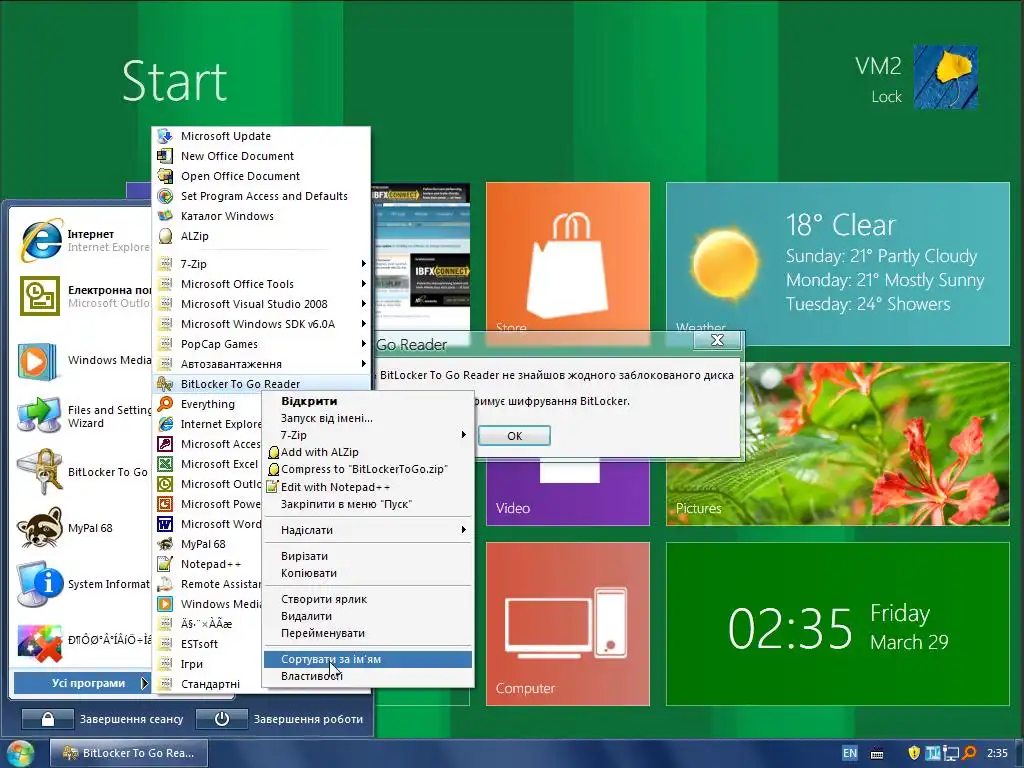This screenshot has width=1024, height=768.
Task: Click the New Office Document icon
Action: 165,156
